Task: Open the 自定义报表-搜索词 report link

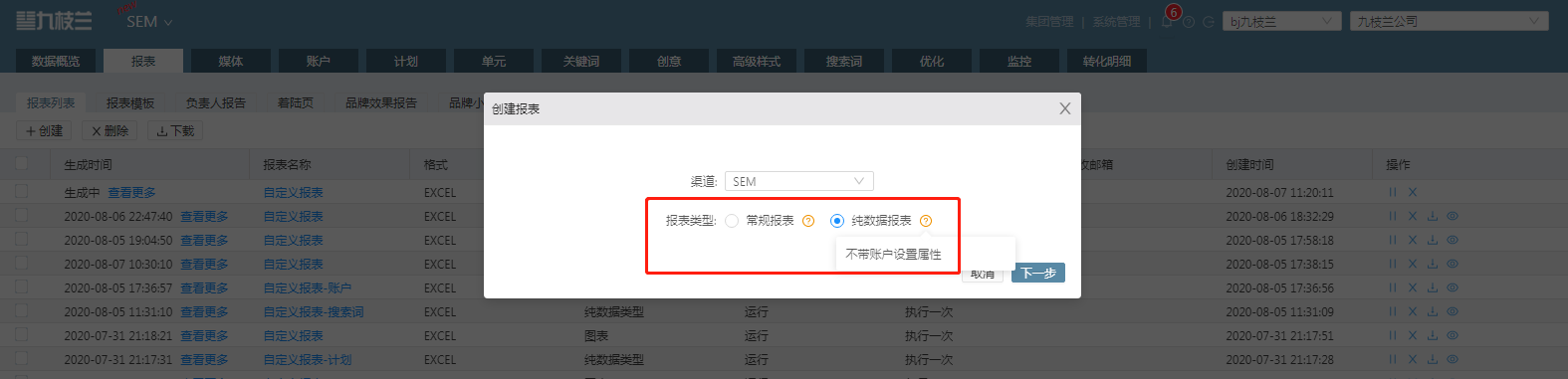Action: coord(314,311)
